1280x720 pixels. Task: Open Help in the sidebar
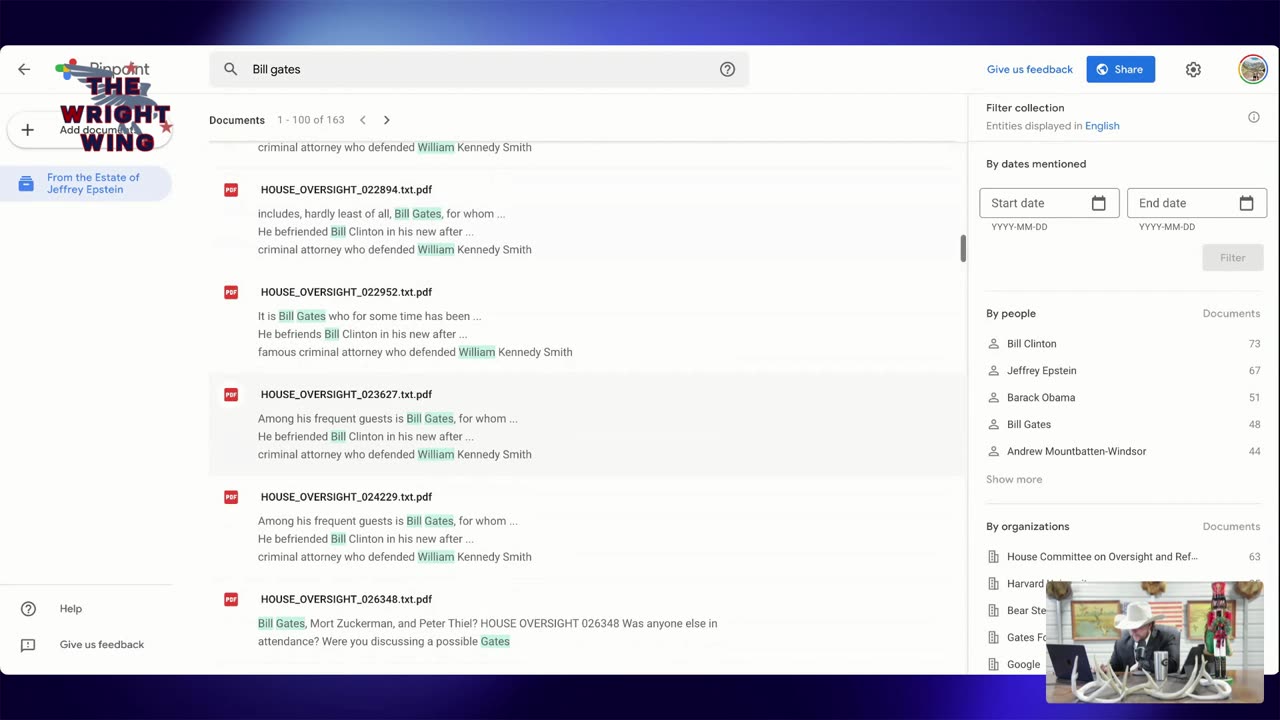coord(70,609)
